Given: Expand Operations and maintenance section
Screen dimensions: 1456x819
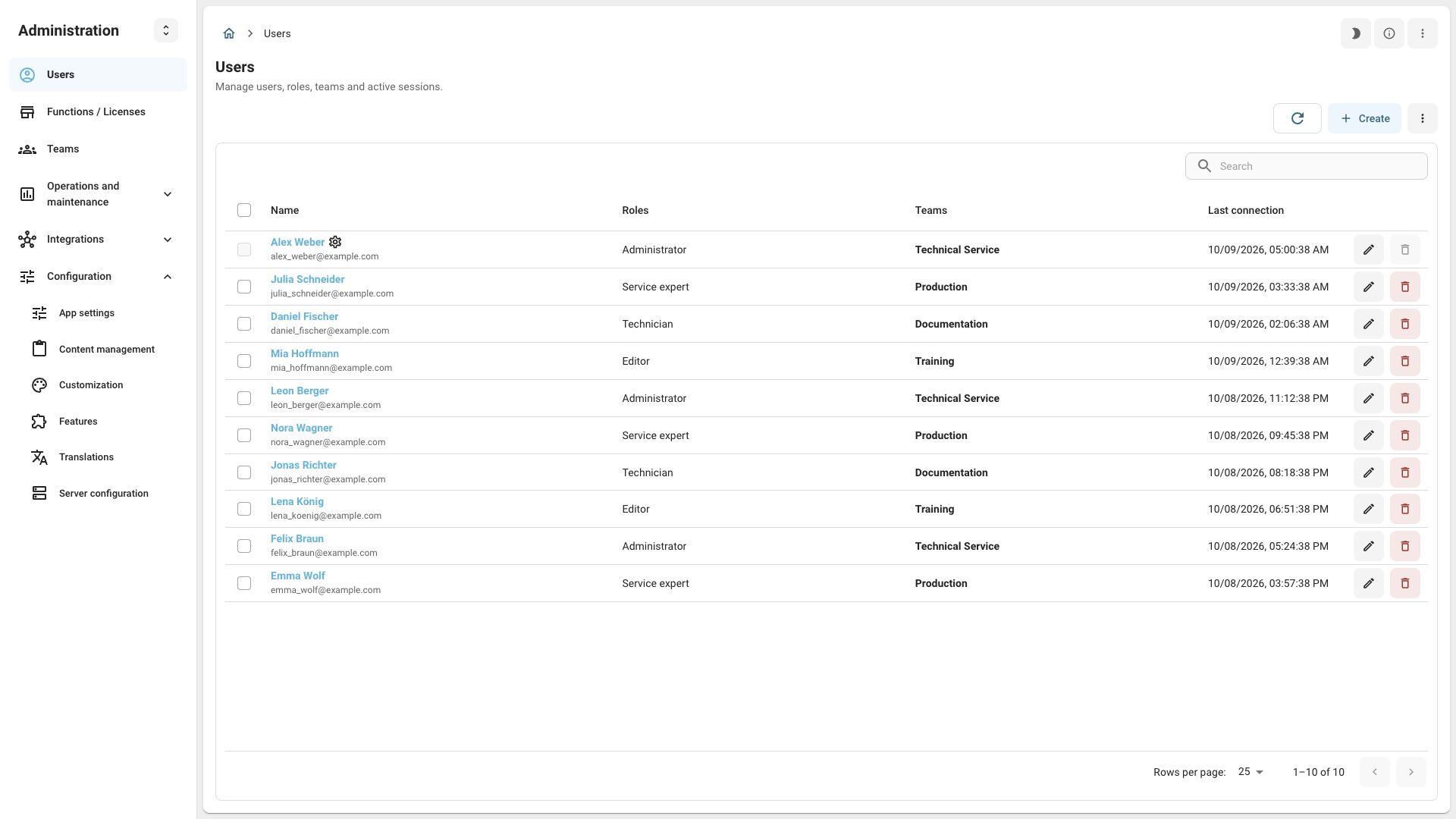Looking at the screenshot, I should (x=98, y=194).
